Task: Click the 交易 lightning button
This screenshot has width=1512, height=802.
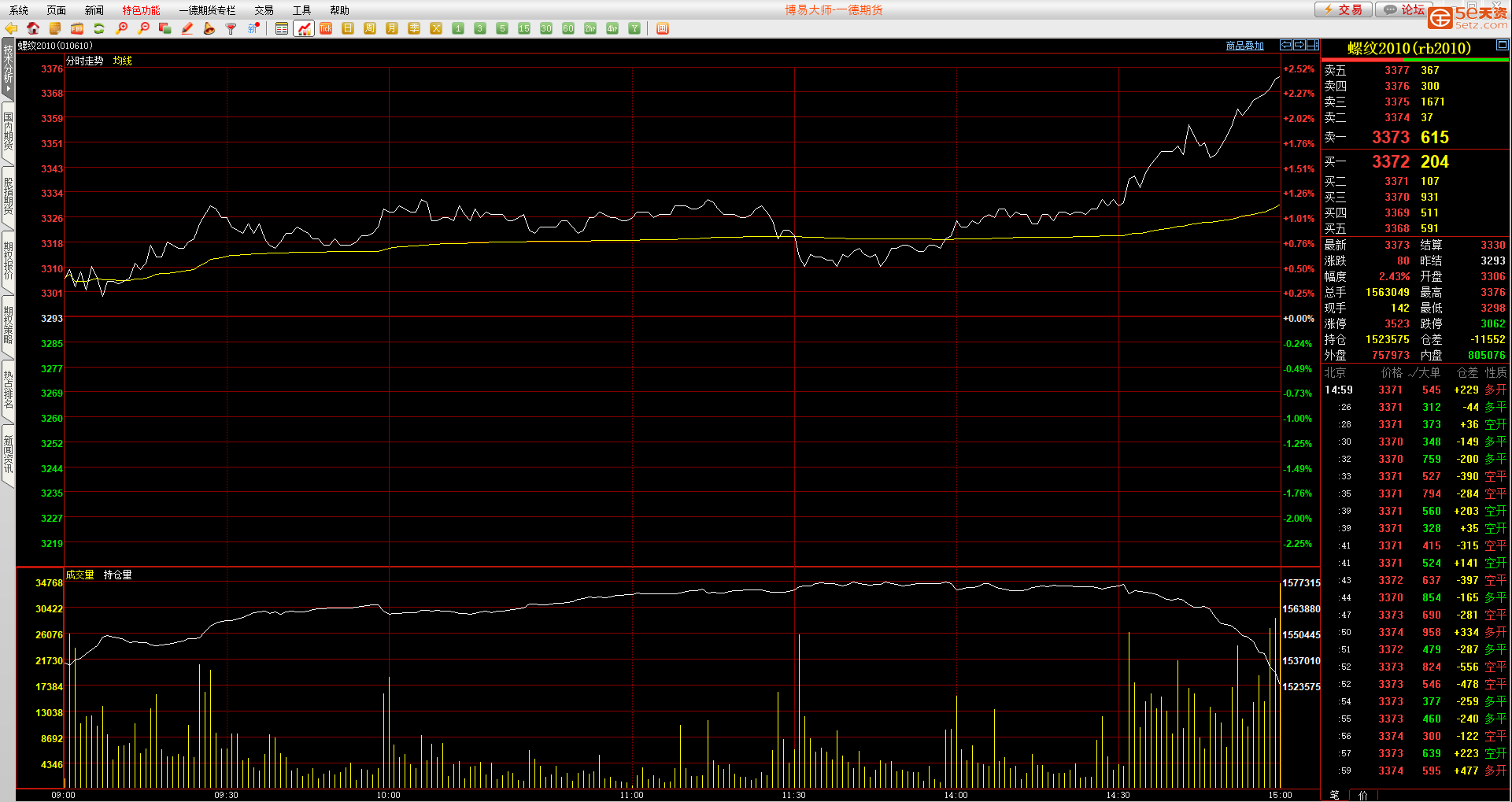Action: coord(1344,9)
